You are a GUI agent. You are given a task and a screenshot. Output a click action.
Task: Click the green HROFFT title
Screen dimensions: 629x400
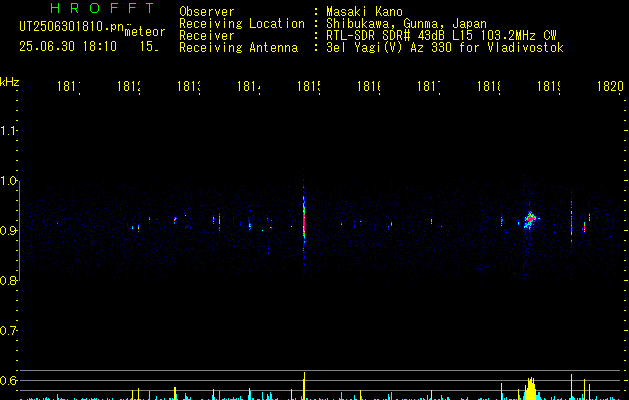click(102, 8)
